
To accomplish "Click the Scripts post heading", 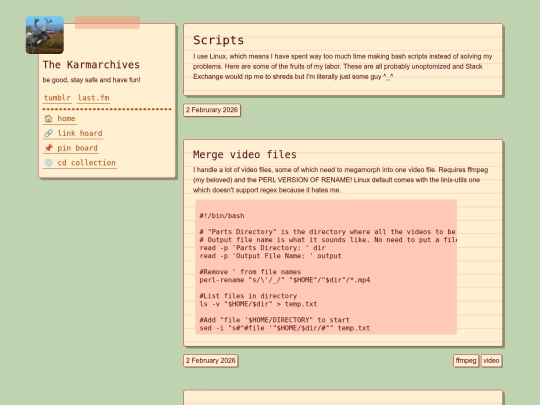I will click(x=218, y=40).
